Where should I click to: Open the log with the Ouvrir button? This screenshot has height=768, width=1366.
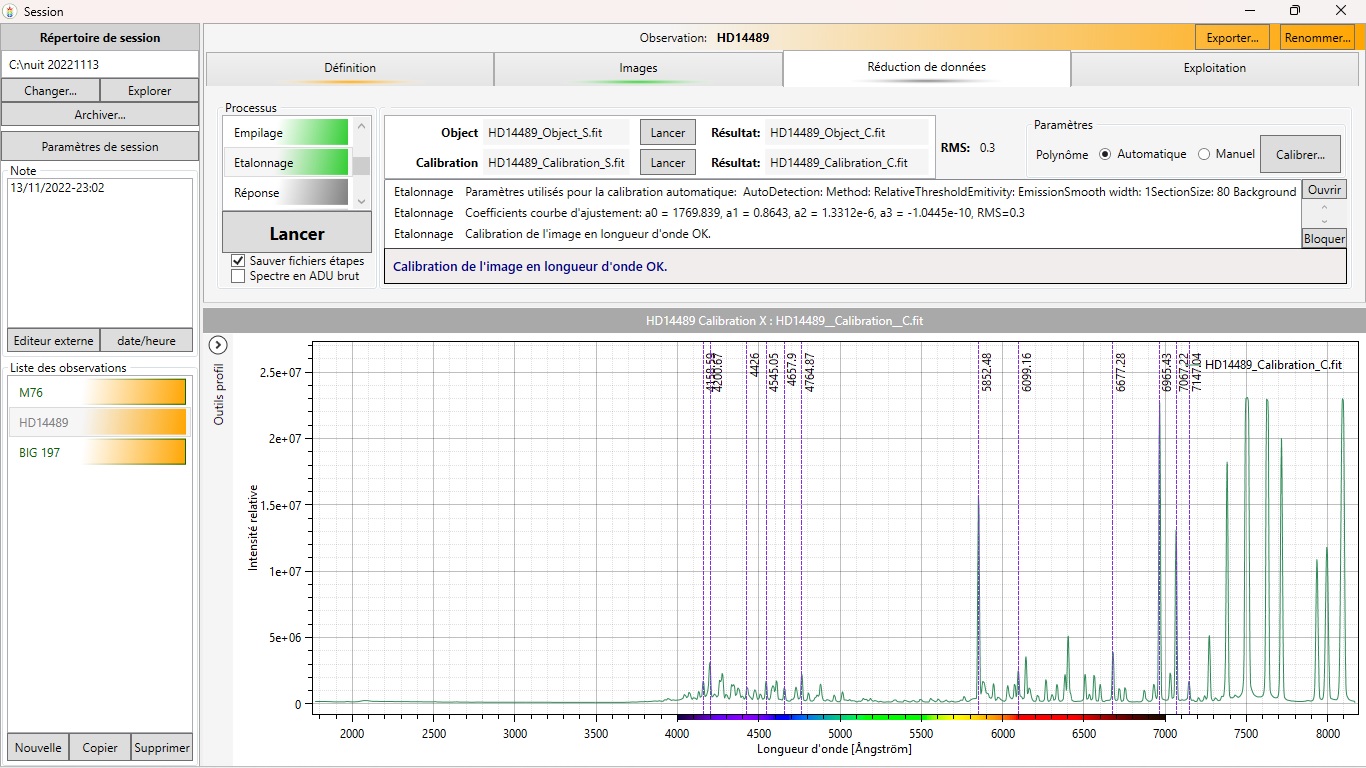(1324, 190)
